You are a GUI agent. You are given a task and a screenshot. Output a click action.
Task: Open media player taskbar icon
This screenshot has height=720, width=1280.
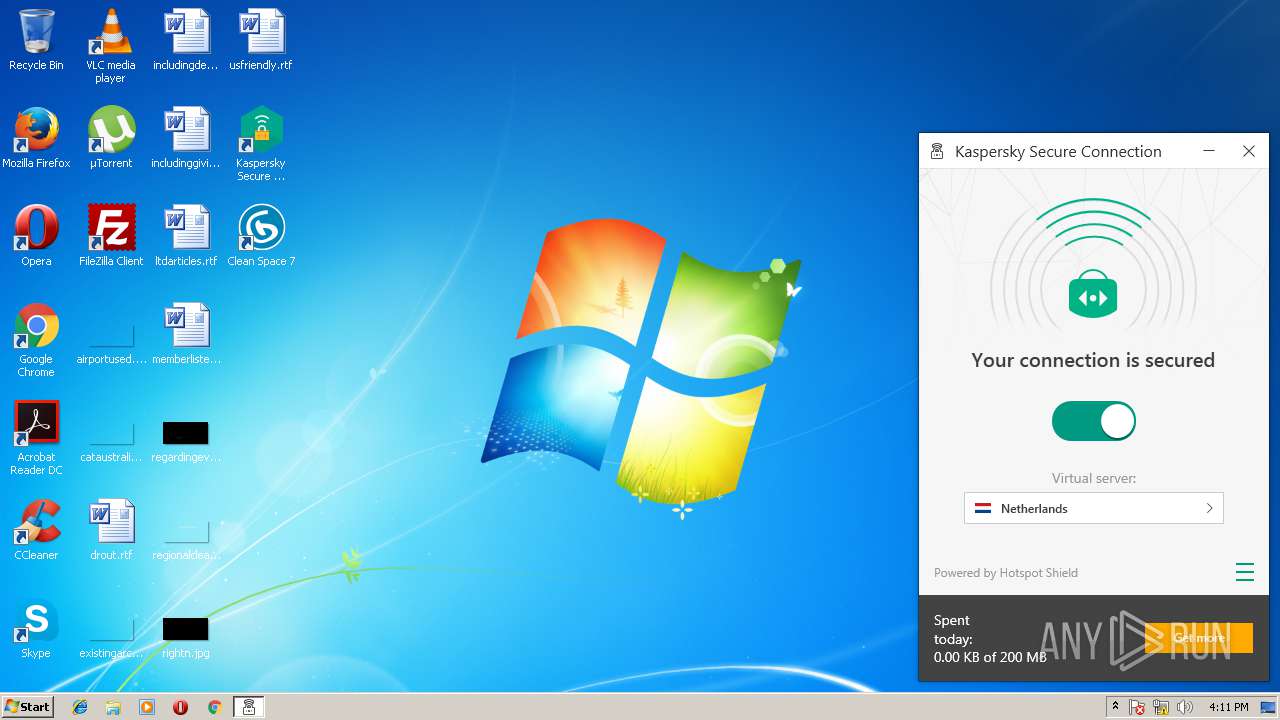[147, 707]
